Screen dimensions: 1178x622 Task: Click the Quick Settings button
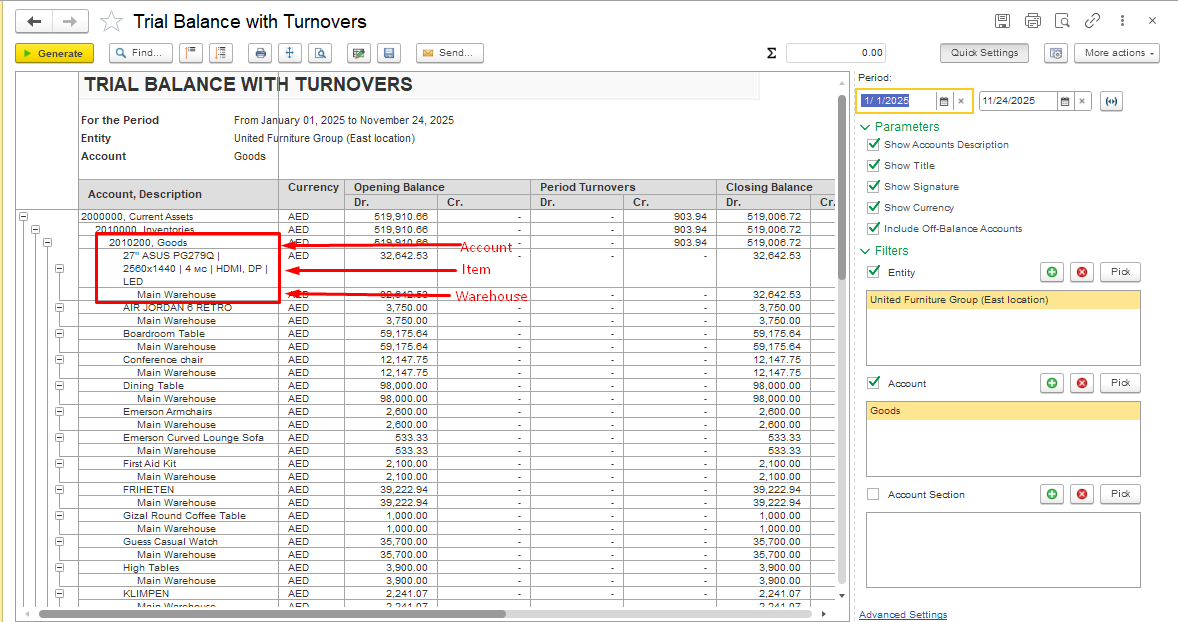984,53
